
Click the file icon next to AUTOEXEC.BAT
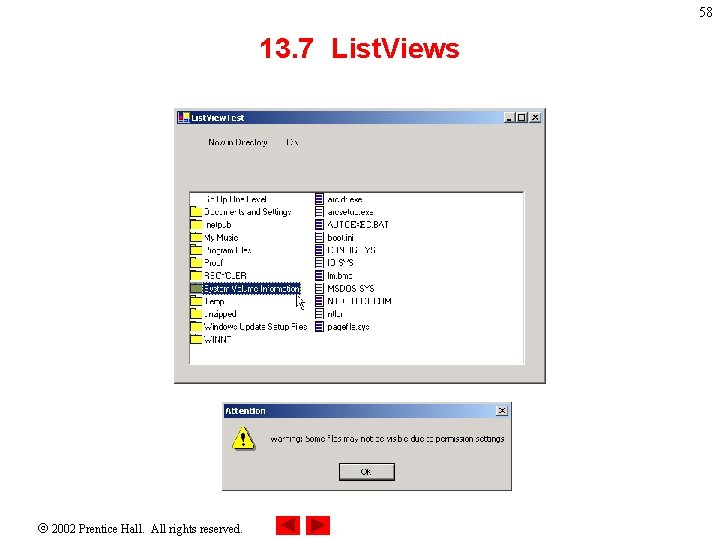[x=319, y=225]
